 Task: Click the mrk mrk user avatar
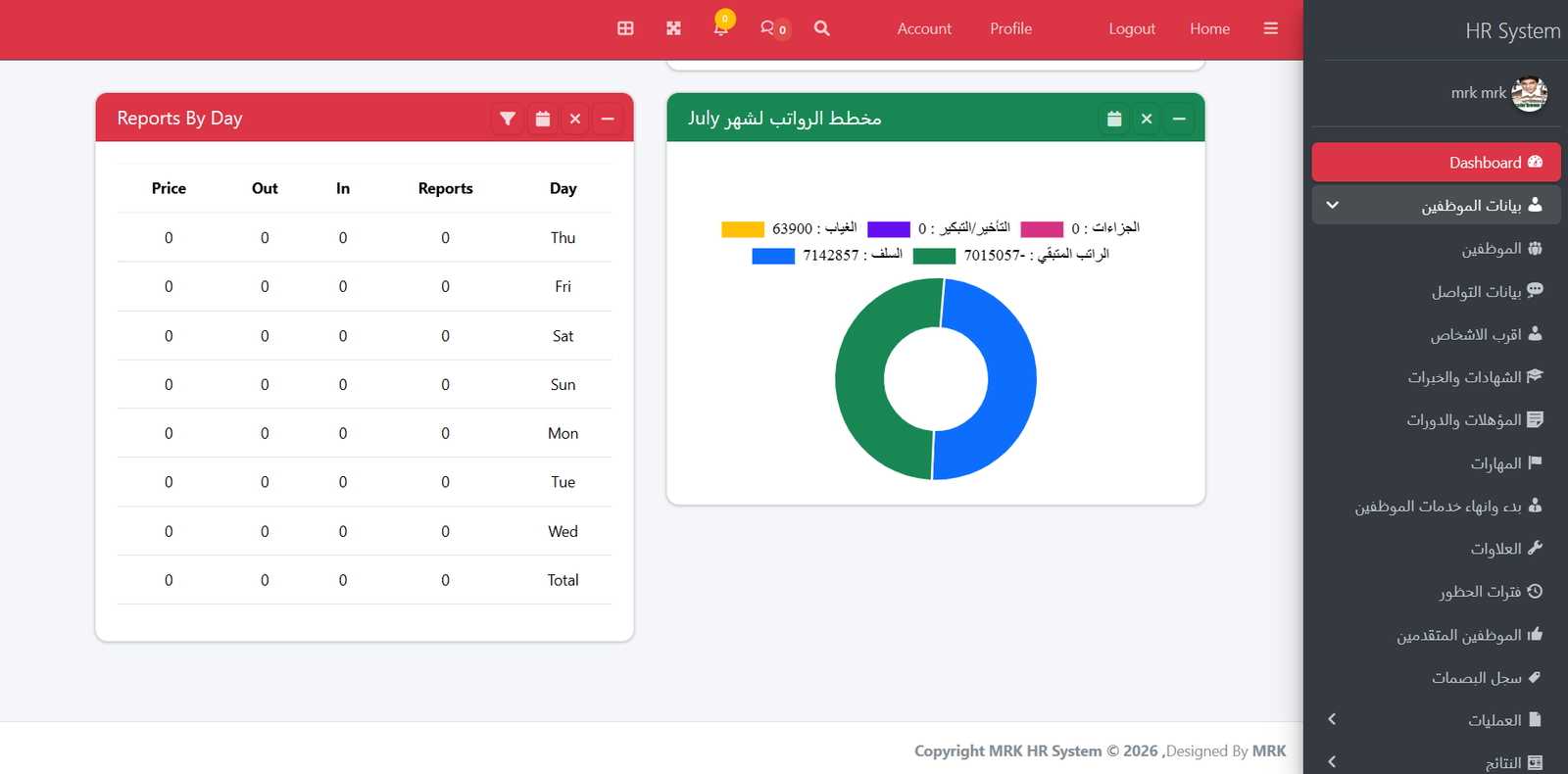click(x=1529, y=93)
